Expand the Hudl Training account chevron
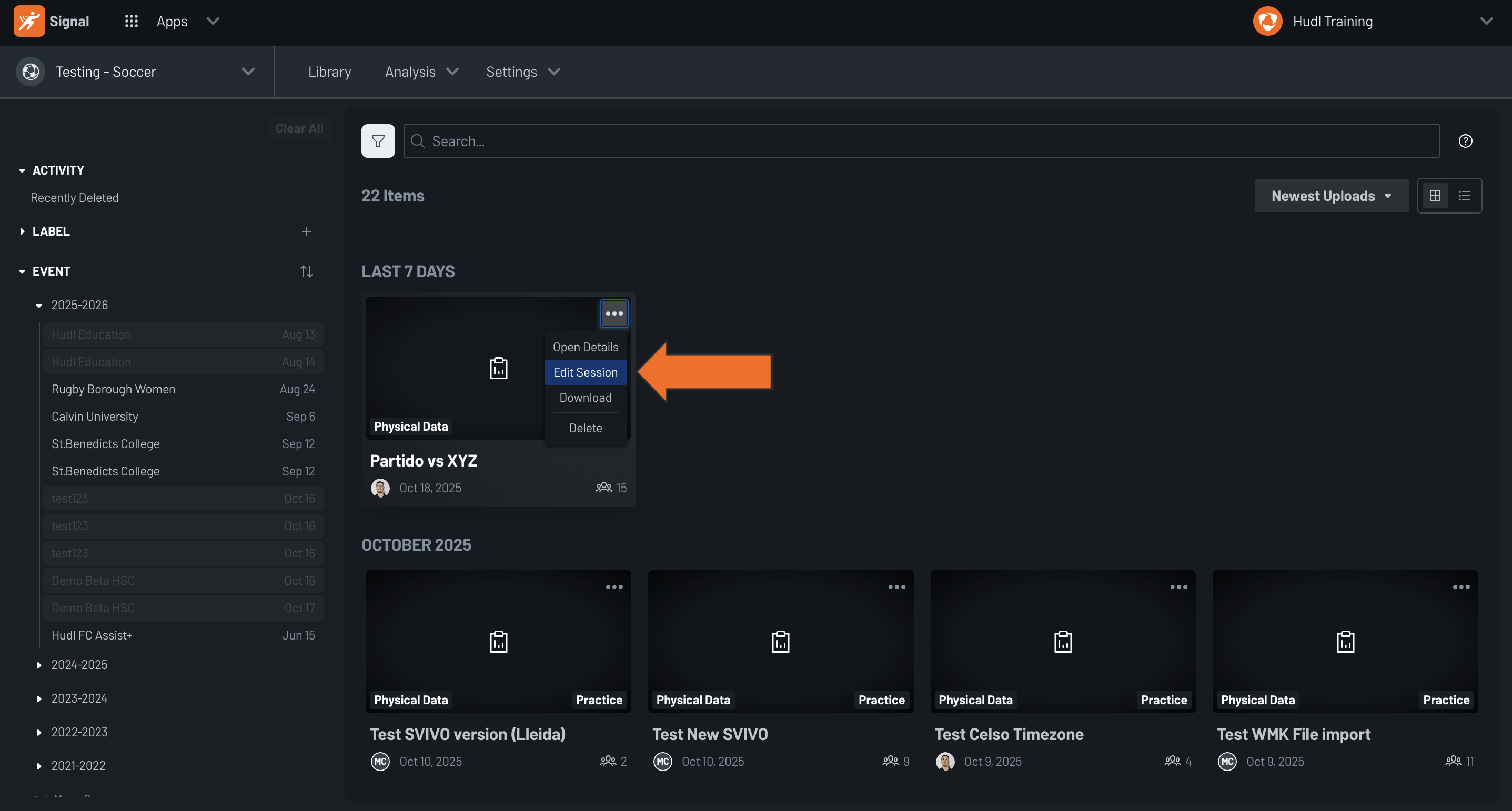 1486,21
